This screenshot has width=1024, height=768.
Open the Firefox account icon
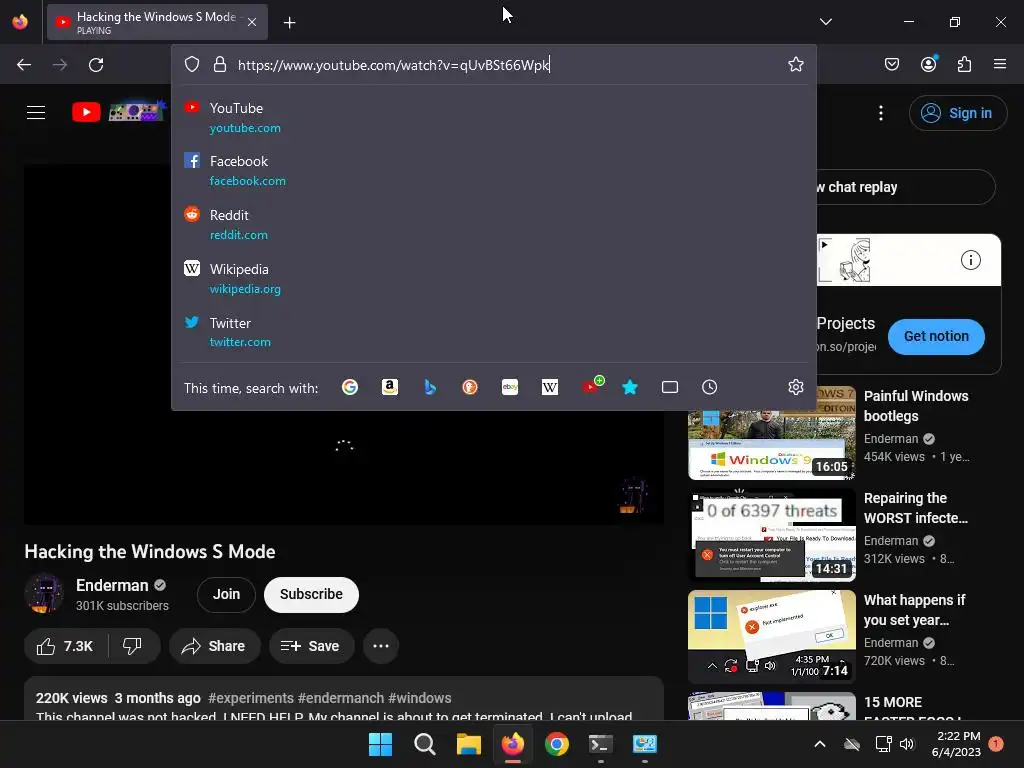click(x=928, y=64)
